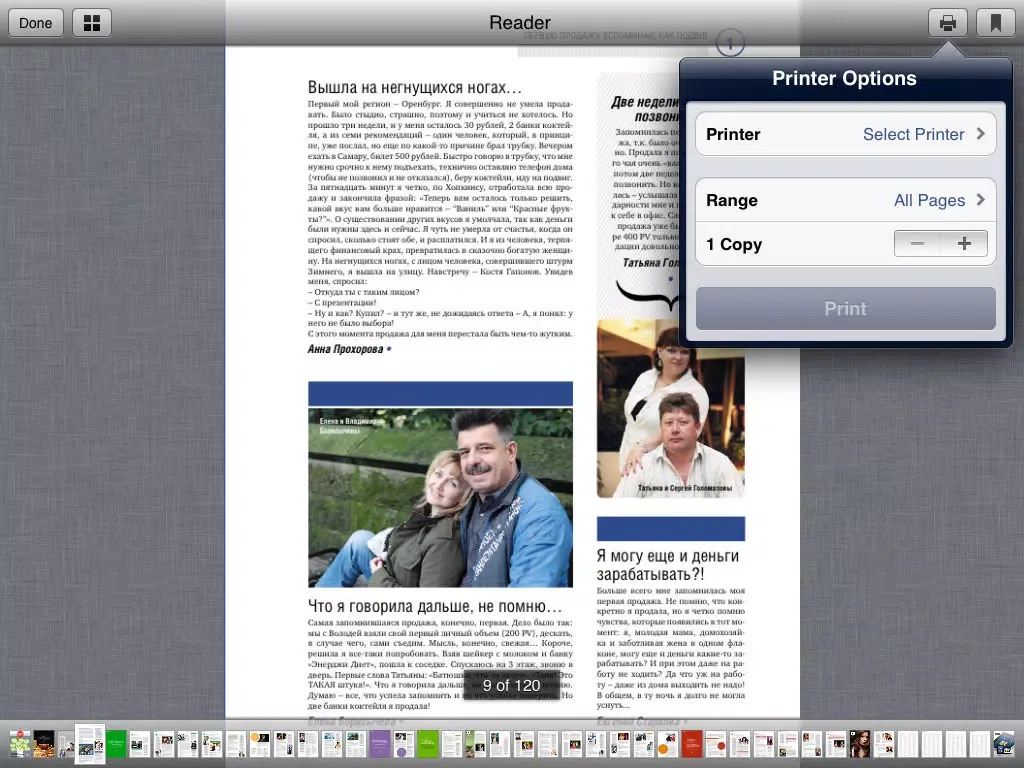Viewport: 1024px width, 768px height.
Task: Decrease copies with the minus button
Action: click(x=917, y=244)
